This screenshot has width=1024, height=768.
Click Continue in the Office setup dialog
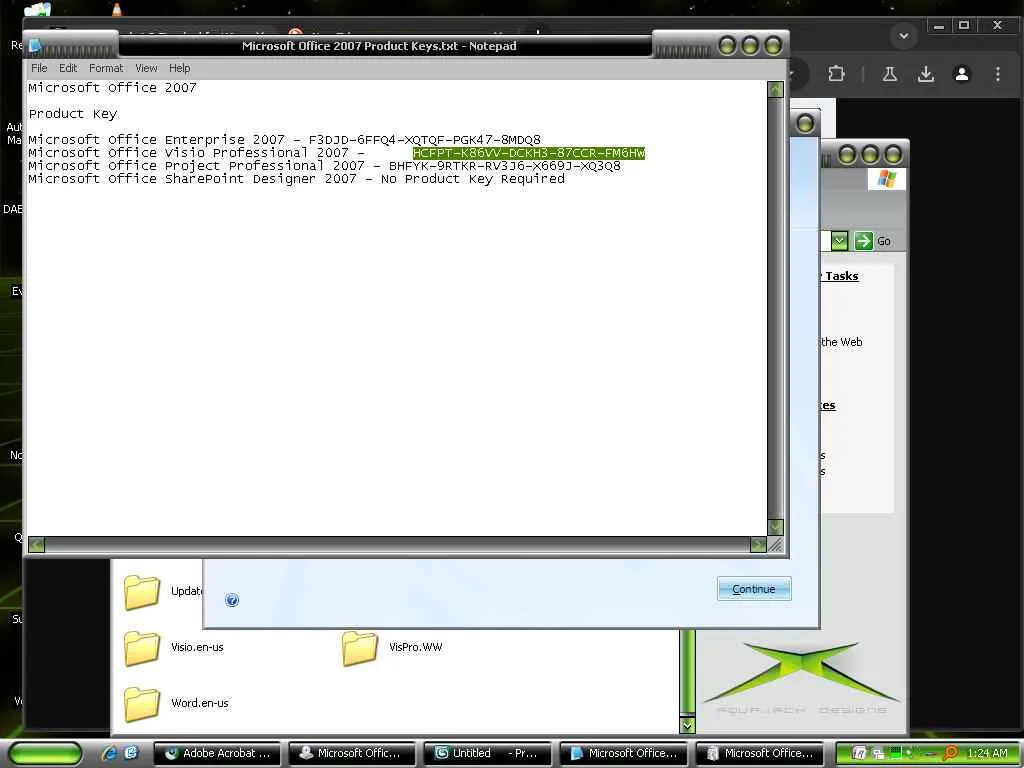click(x=754, y=589)
